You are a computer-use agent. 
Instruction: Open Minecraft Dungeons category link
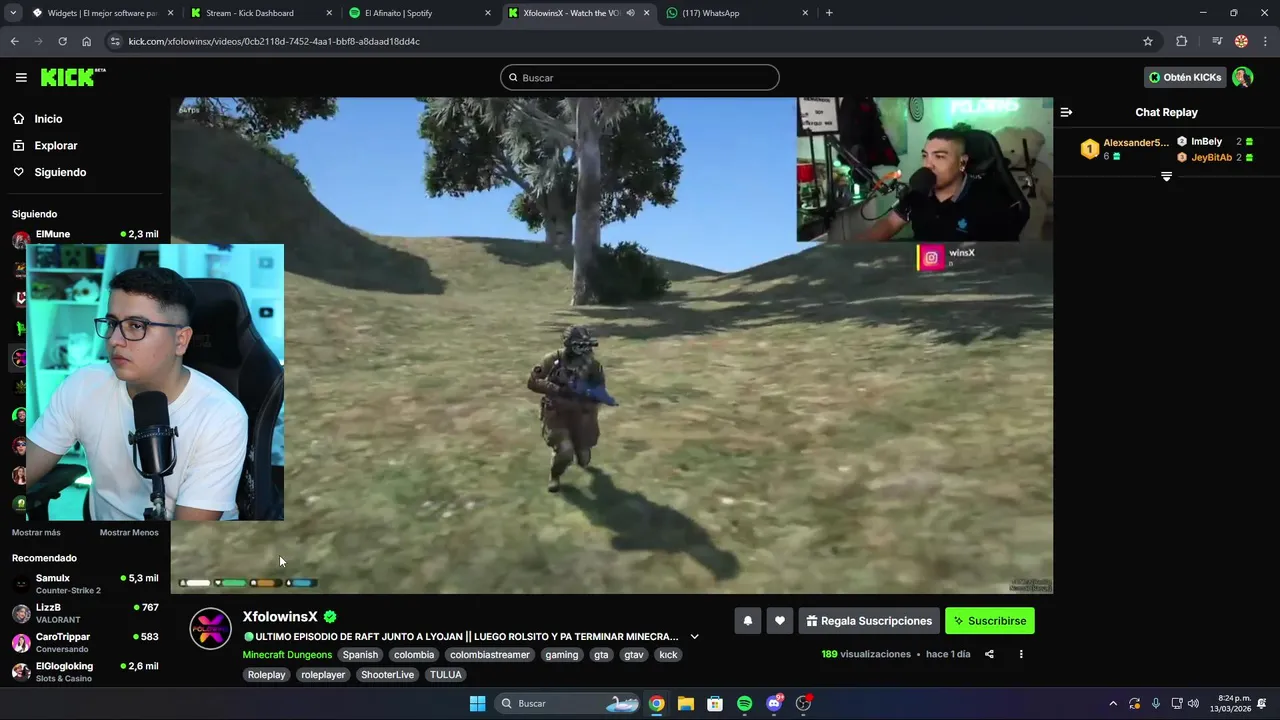point(287,655)
